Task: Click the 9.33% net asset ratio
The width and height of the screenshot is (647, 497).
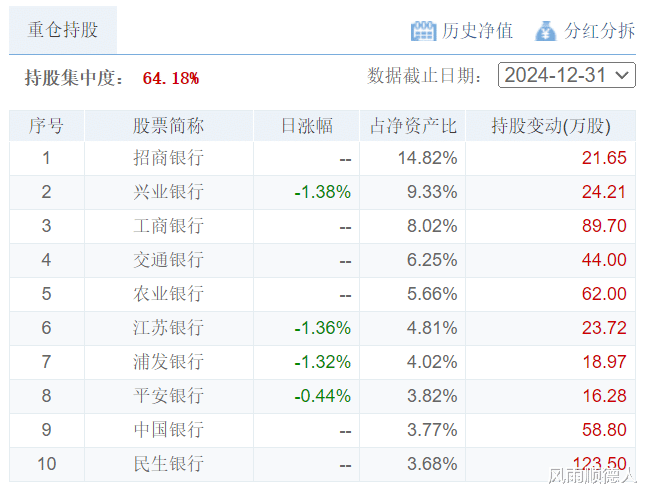Action: point(432,192)
